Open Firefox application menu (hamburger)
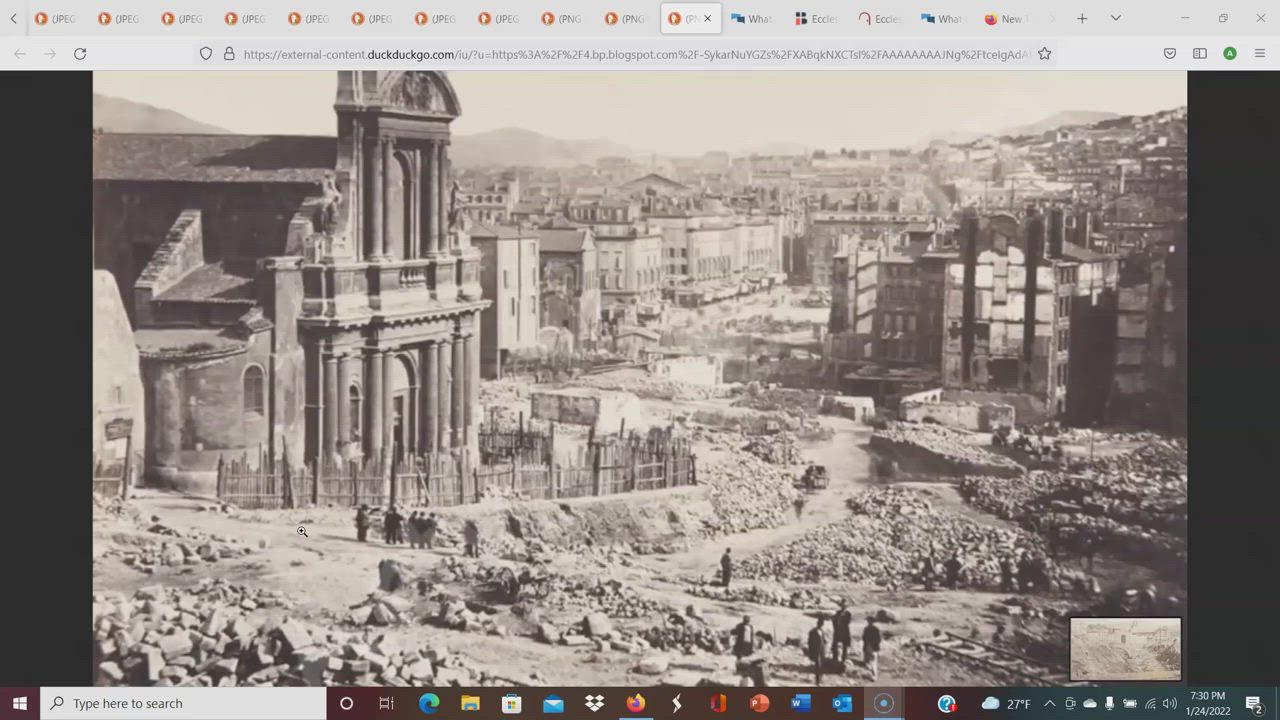Image resolution: width=1280 pixels, height=720 pixels. click(x=1260, y=54)
